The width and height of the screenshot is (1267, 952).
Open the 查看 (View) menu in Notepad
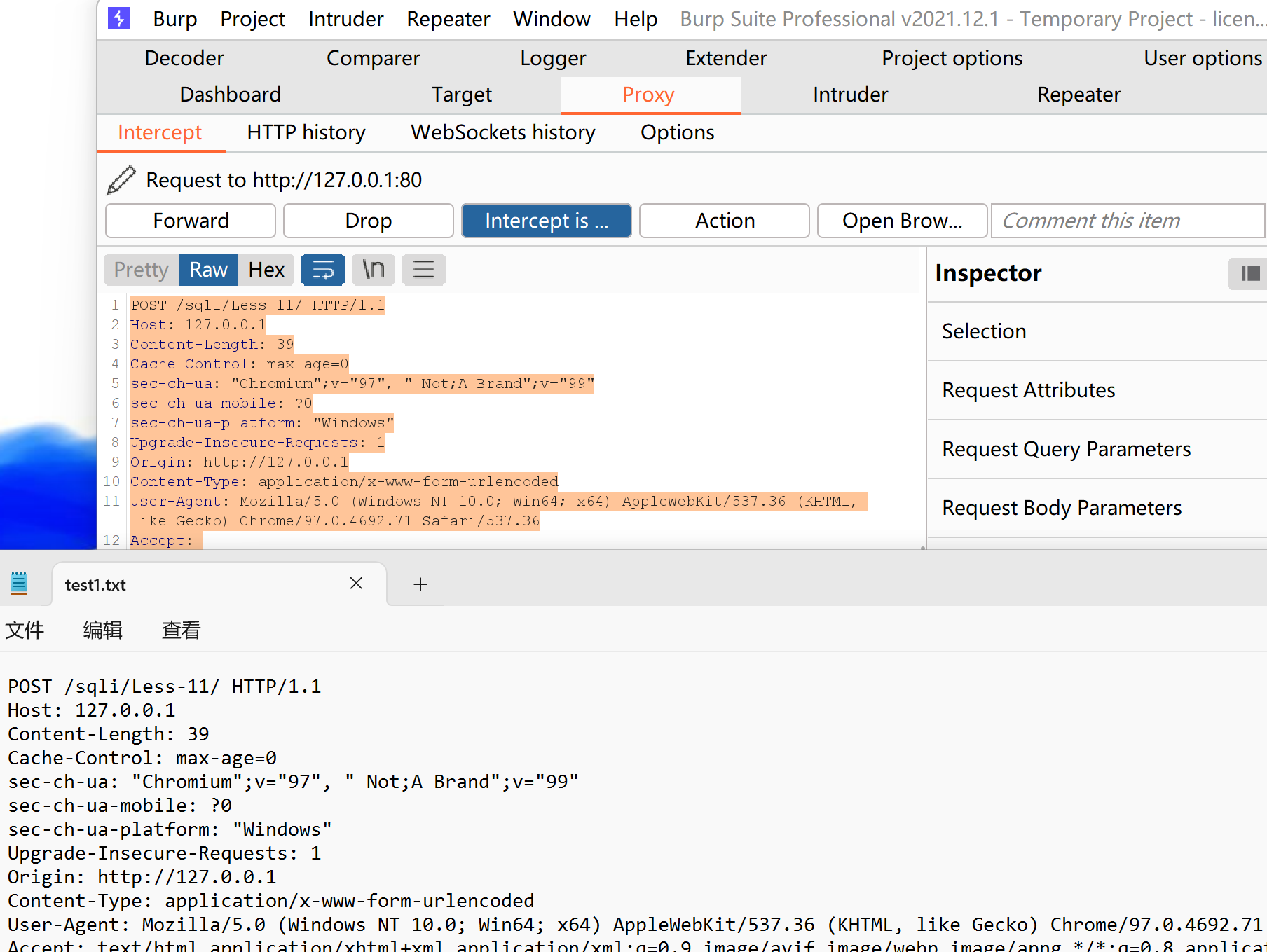tap(182, 630)
